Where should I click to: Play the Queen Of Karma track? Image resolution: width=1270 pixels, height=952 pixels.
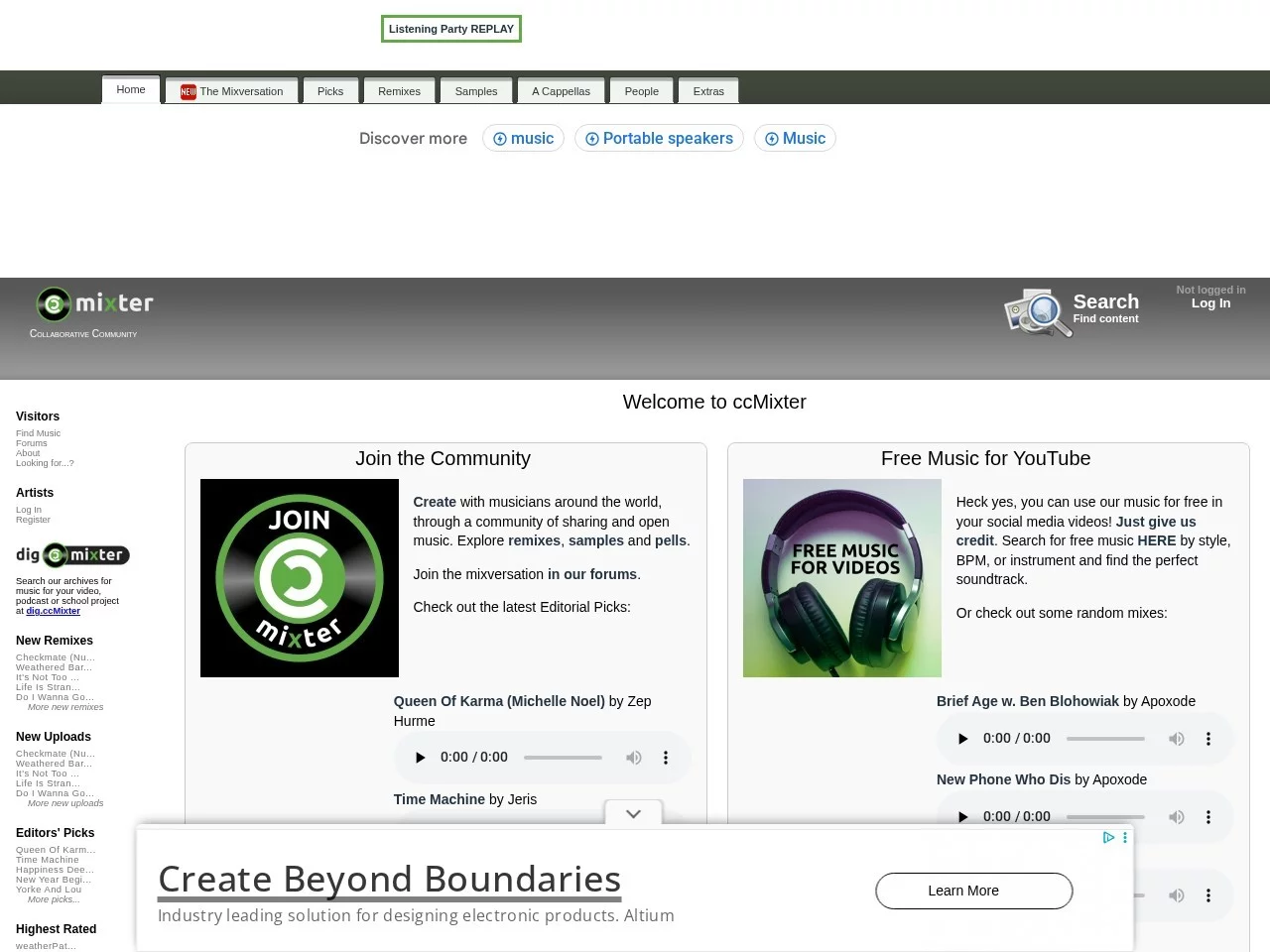(x=420, y=758)
